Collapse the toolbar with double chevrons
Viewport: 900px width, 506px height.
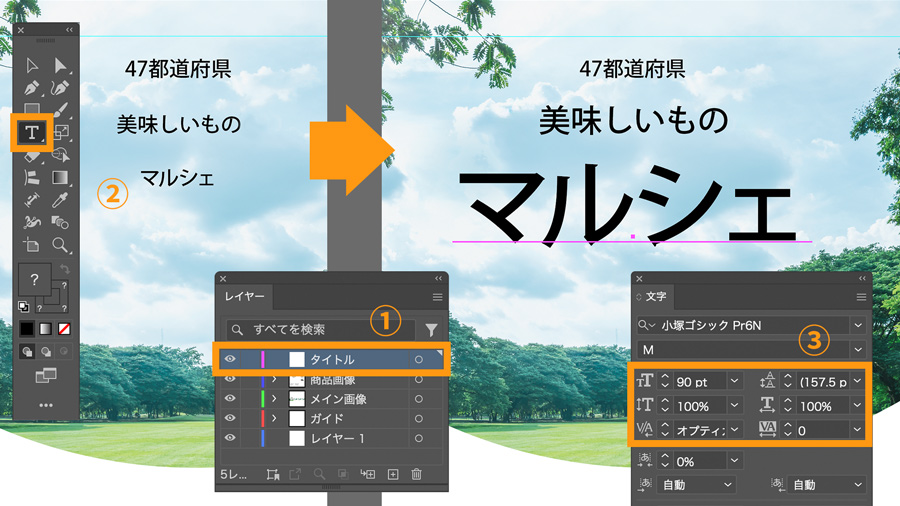click(69, 30)
